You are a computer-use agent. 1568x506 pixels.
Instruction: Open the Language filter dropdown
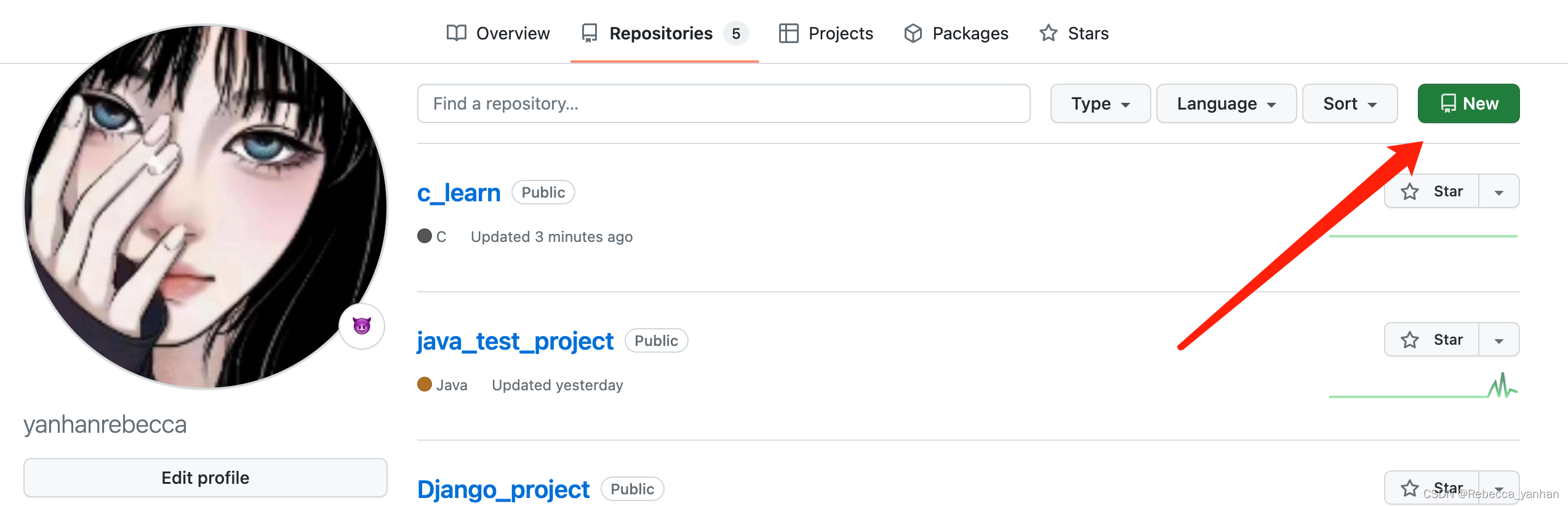tap(1226, 103)
